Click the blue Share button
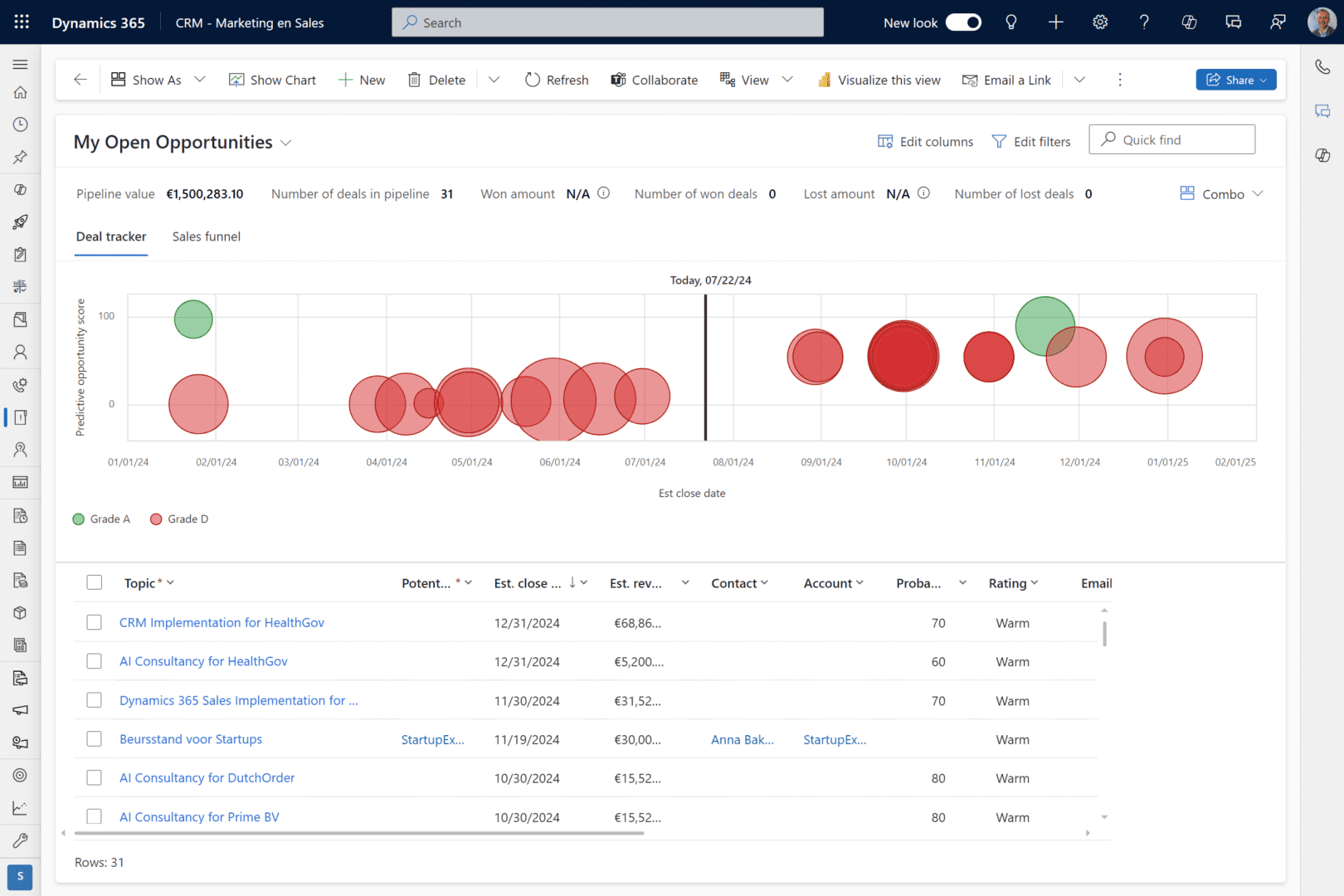1344x896 pixels. (1236, 80)
